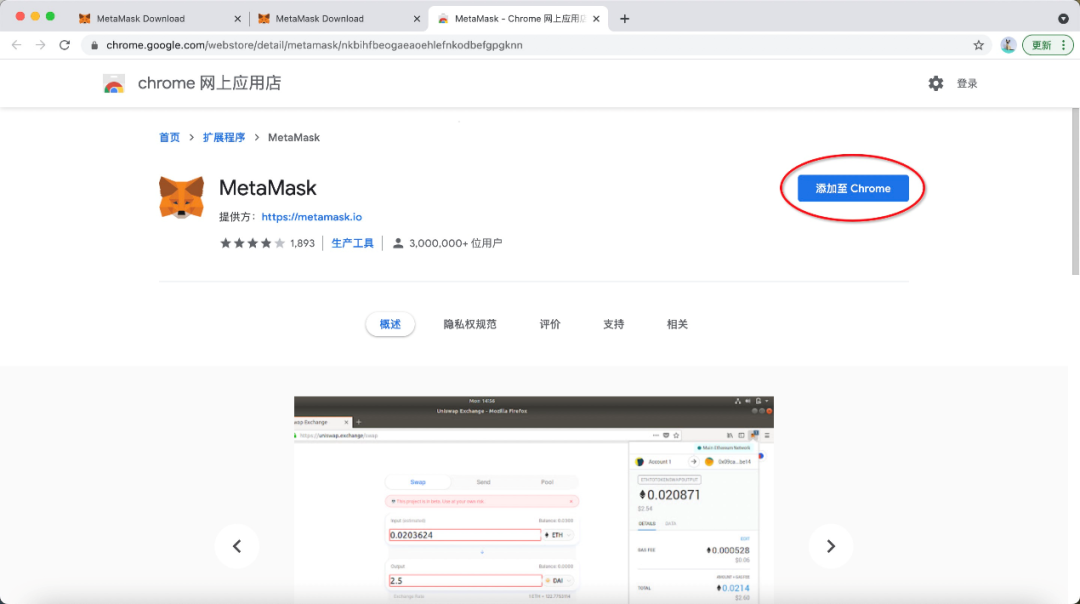Click the macOS red close window button
Image resolution: width=1080 pixels, height=604 pixels.
[20, 17]
